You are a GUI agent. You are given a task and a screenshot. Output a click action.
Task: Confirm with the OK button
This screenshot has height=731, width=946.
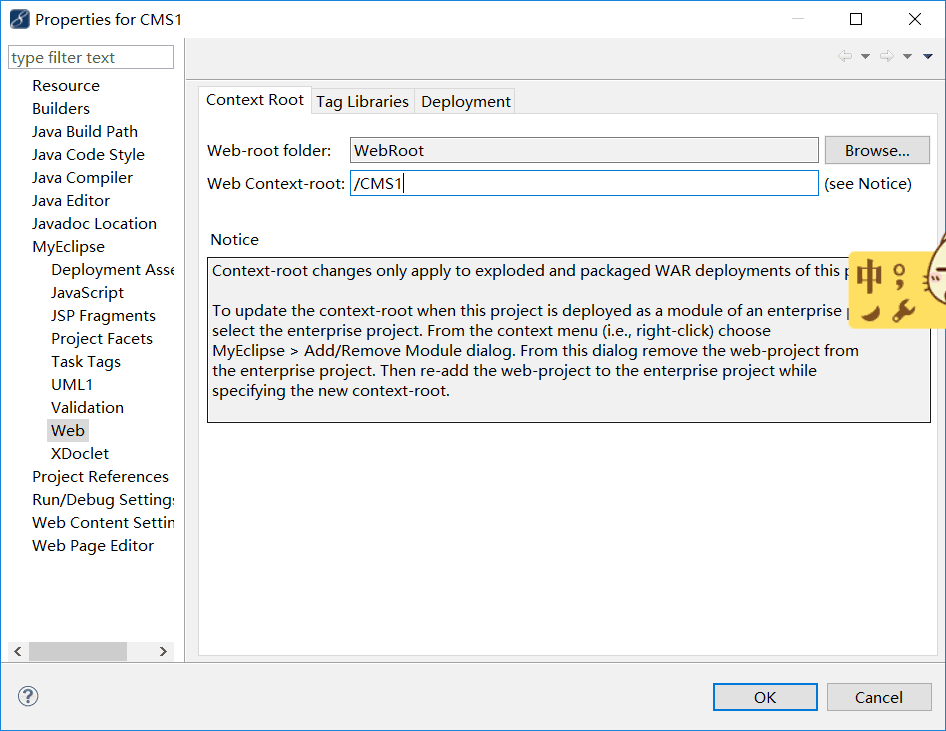(x=765, y=697)
